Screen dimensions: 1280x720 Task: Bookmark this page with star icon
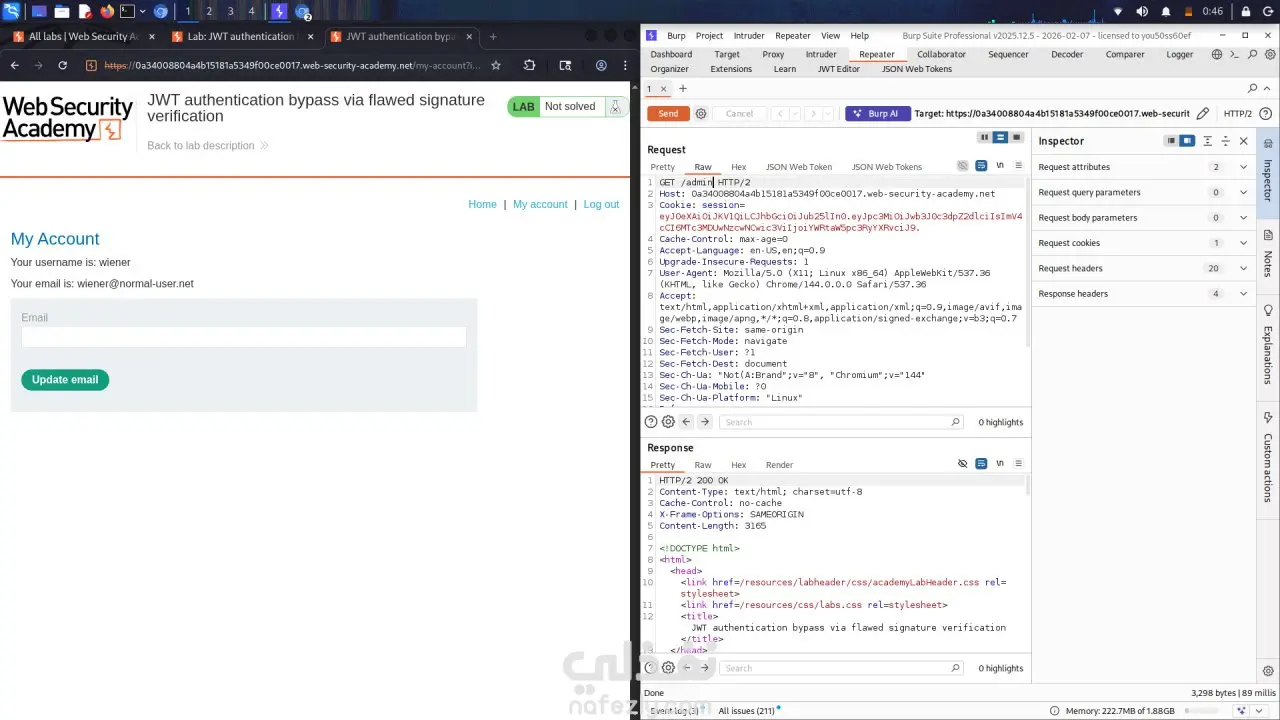pyautogui.click(x=496, y=66)
